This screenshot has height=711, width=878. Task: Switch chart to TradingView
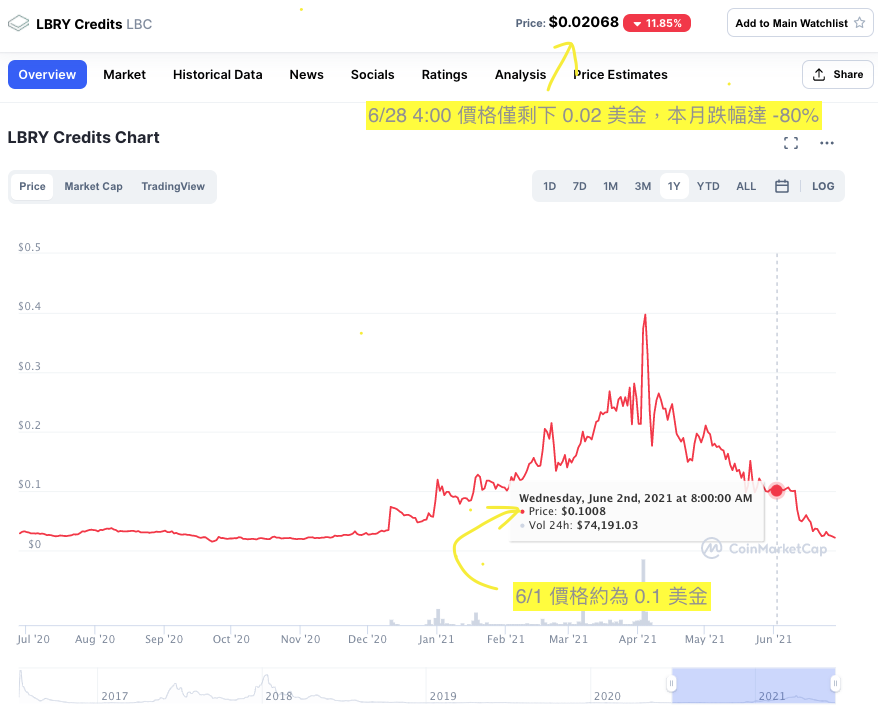pos(173,186)
